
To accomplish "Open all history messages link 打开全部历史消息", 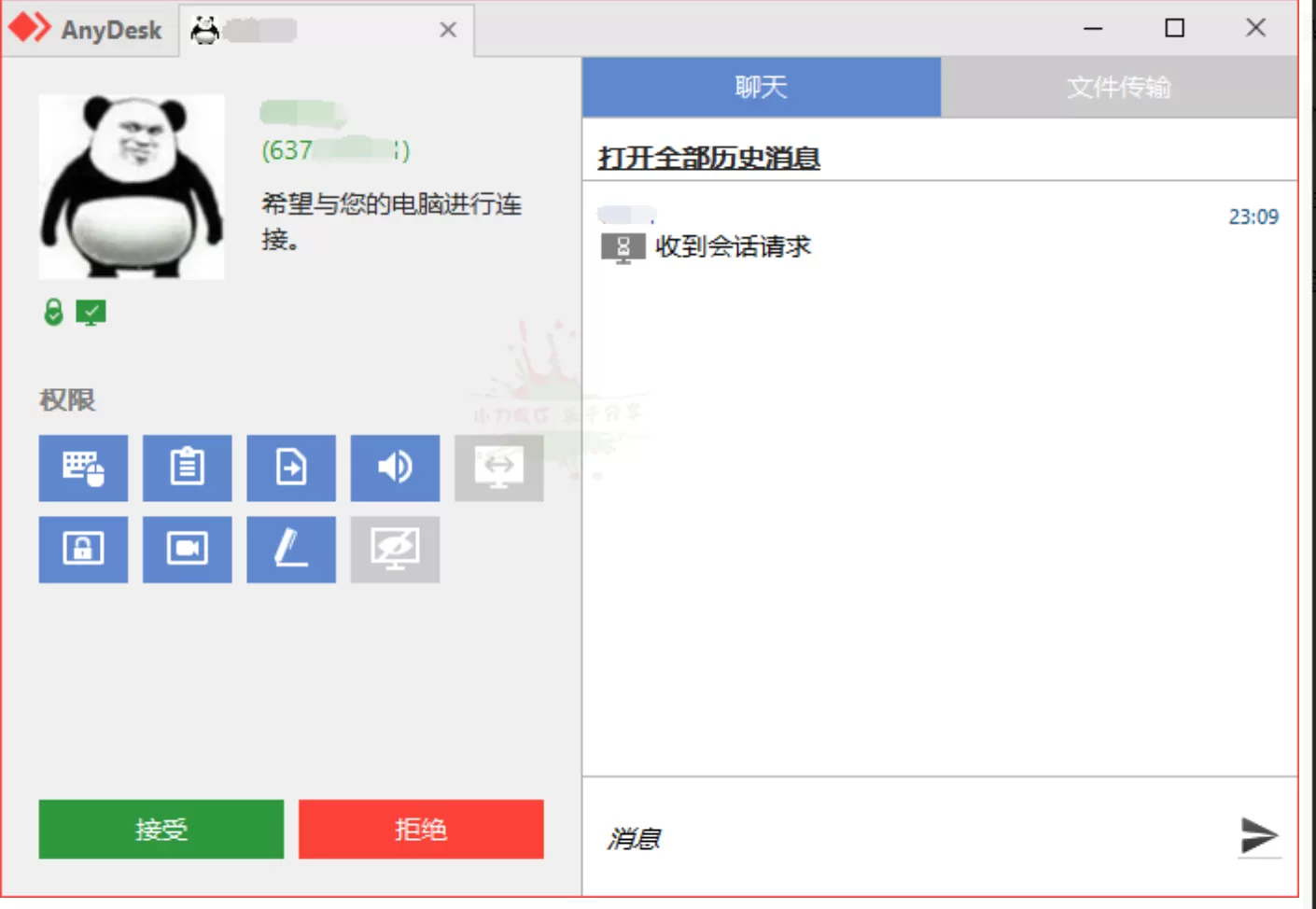I will [708, 158].
